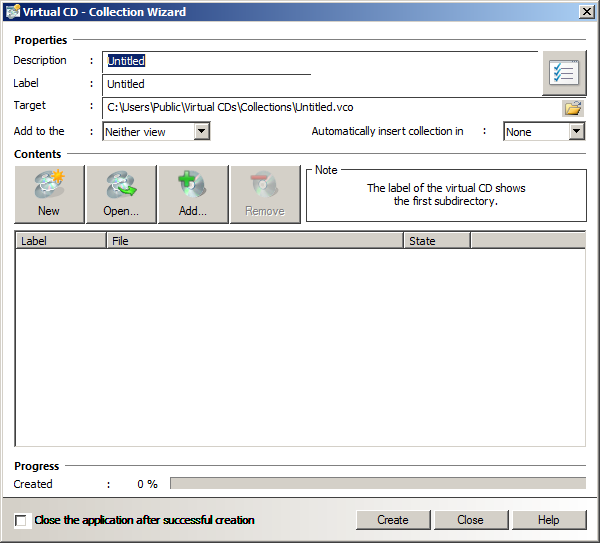
Task: Sort list by Label column header
Action: click(x=61, y=241)
